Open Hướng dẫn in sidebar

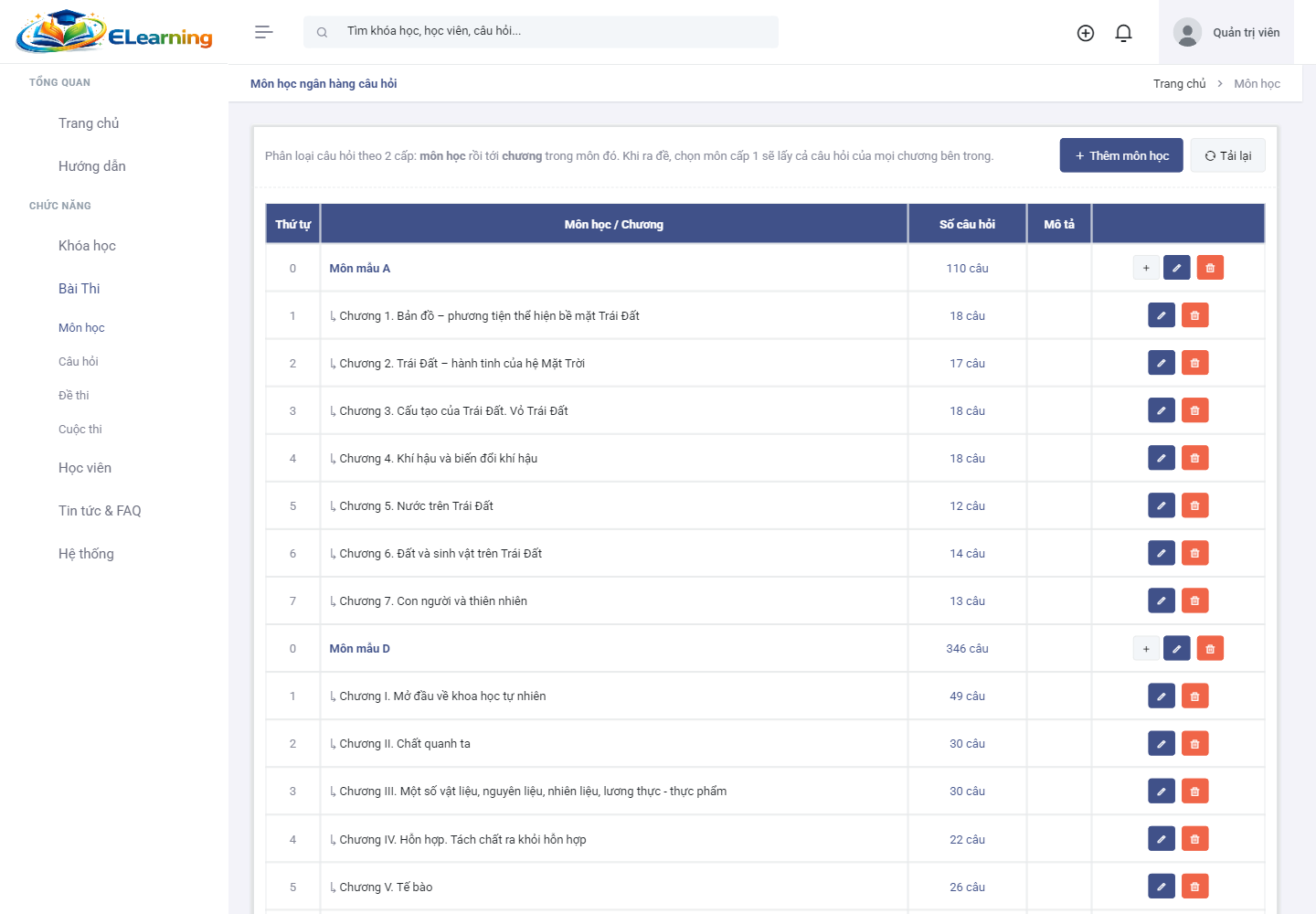pyautogui.click(x=92, y=166)
